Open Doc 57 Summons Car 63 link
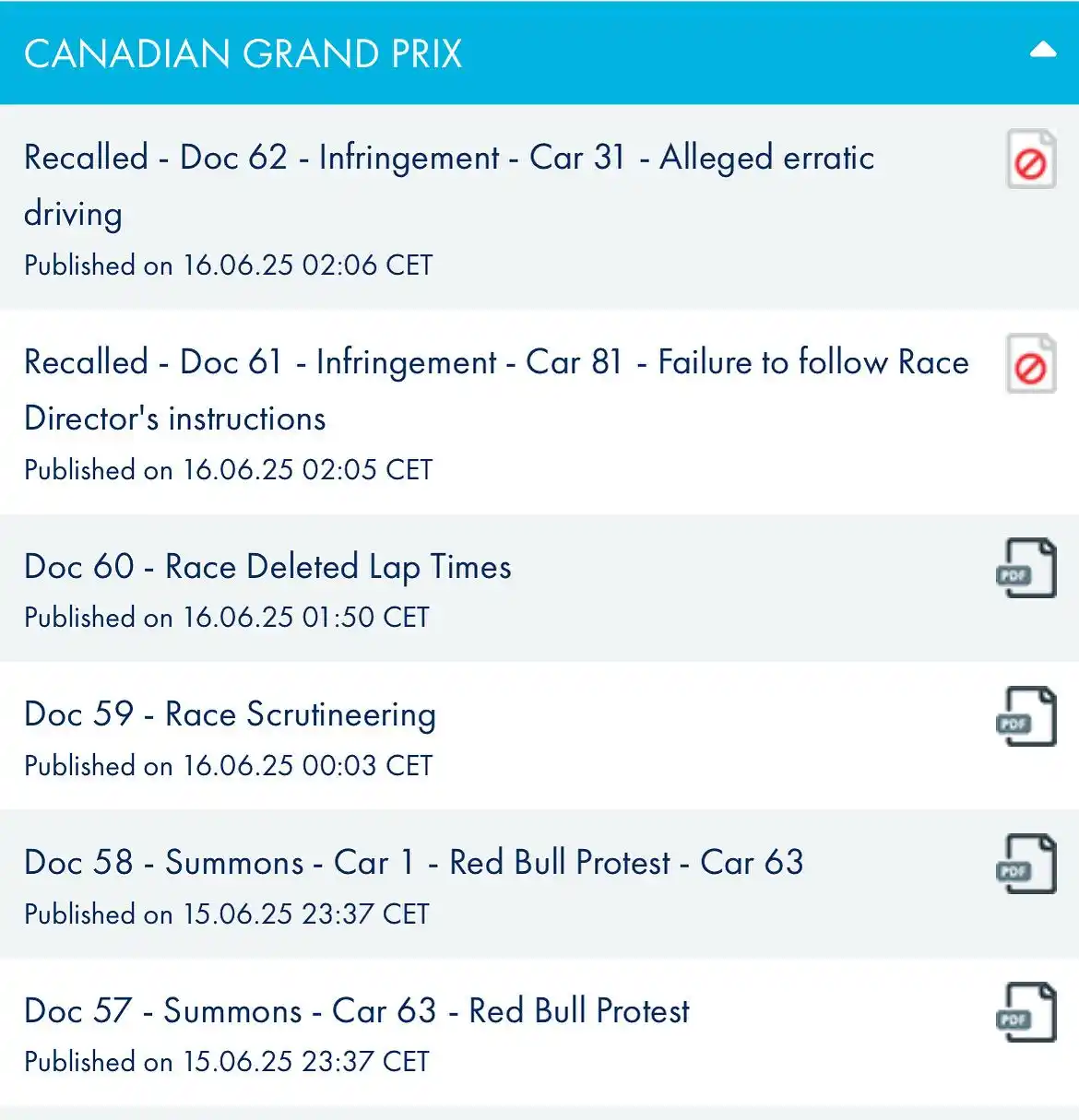The image size is (1079, 1120). click(x=357, y=1011)
